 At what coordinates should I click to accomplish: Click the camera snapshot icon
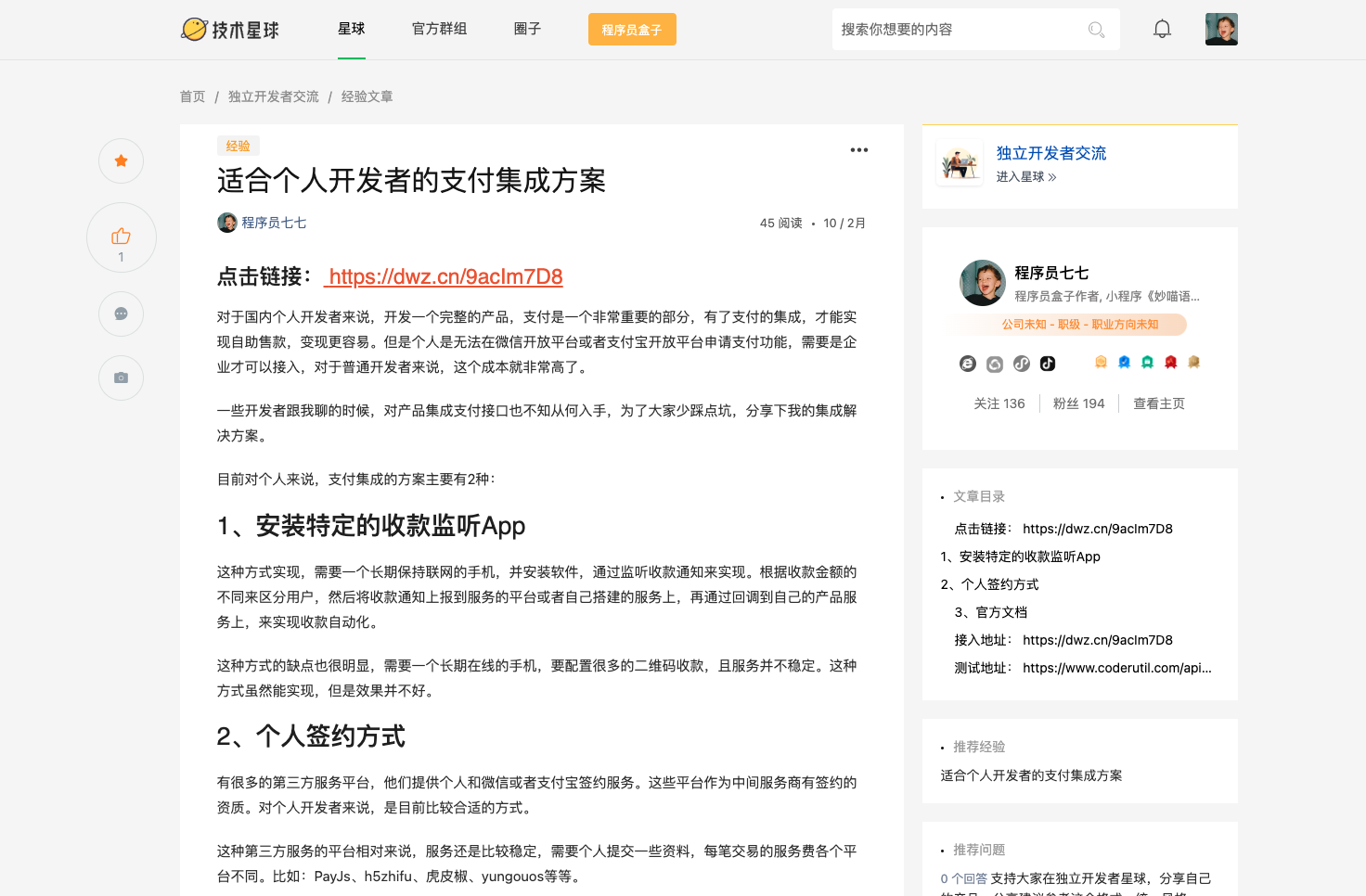click(121, 378)
